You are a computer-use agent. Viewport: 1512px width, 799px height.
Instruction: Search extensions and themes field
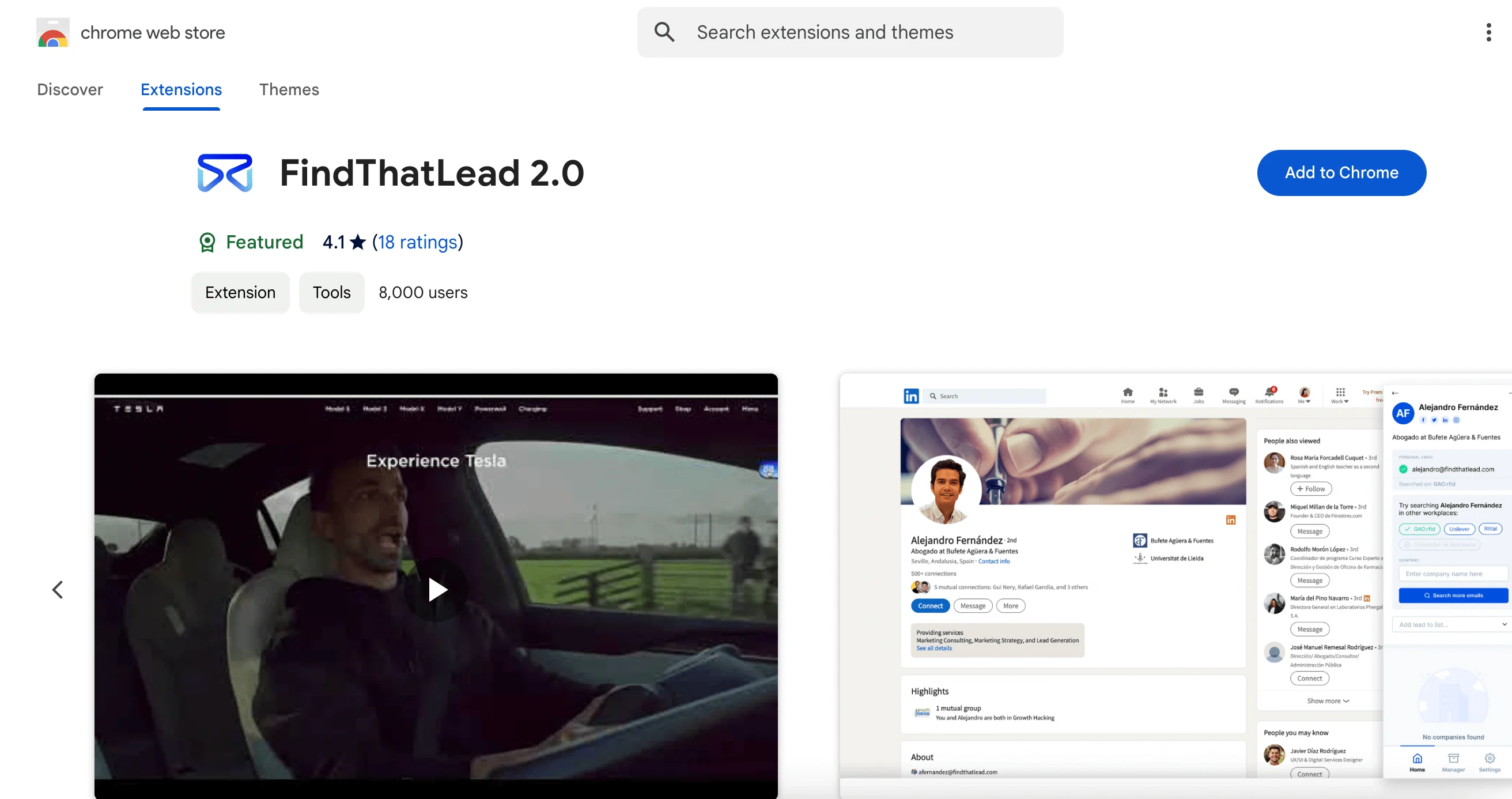tap(850, 32)
